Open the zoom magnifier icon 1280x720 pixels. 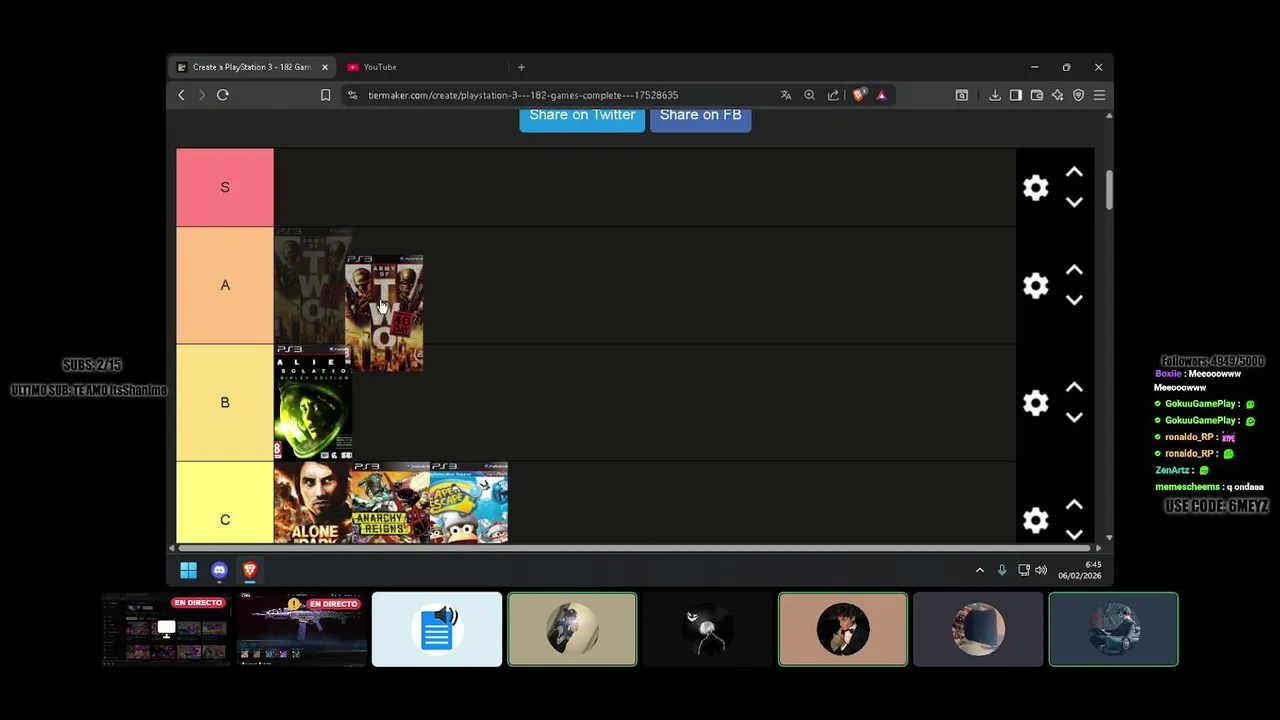coord(810,95)
